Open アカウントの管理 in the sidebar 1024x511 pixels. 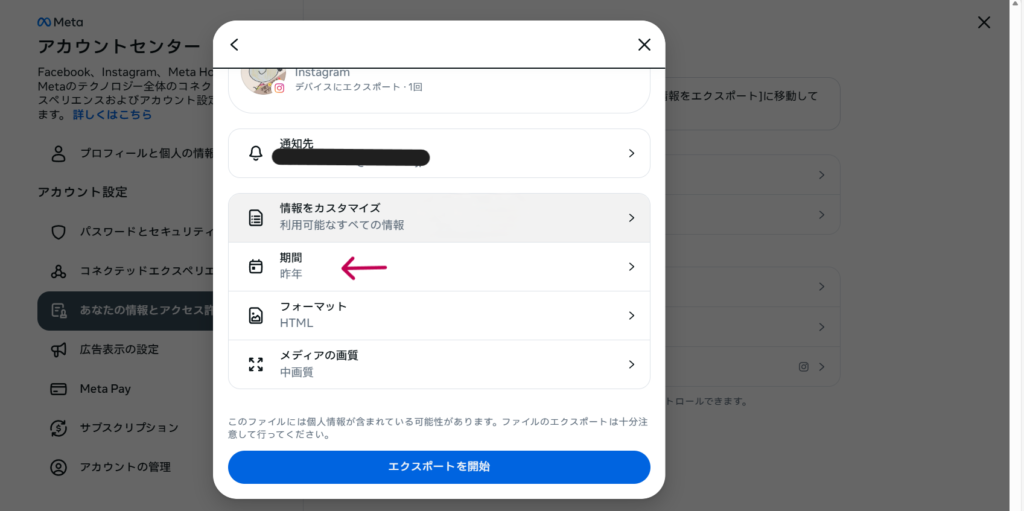point(124,467)
